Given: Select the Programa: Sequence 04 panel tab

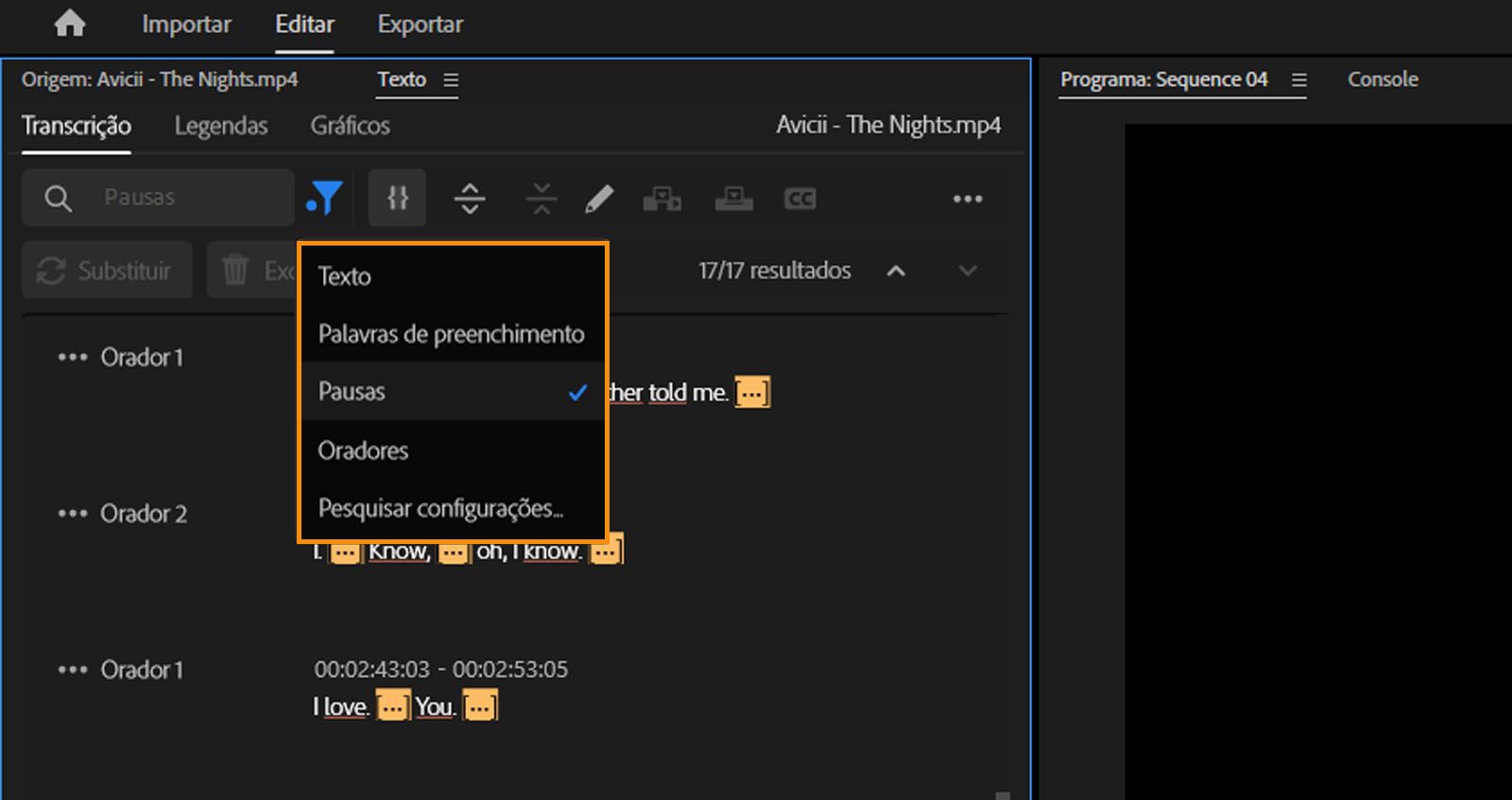Looking at the screenshot, I should (x=1163, y=79).
